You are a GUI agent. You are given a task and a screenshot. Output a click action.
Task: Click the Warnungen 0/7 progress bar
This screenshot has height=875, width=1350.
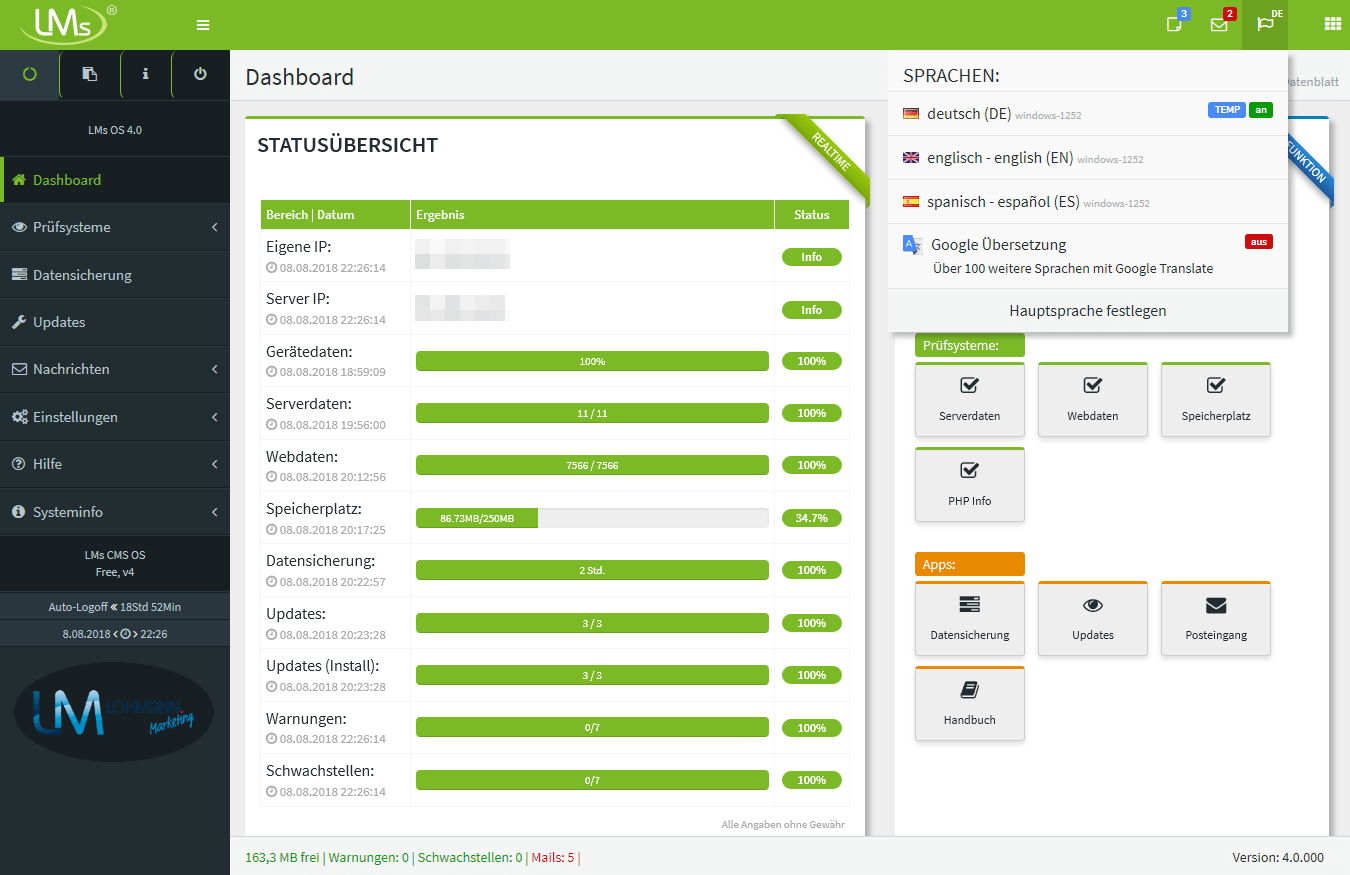tap(592, 728)
